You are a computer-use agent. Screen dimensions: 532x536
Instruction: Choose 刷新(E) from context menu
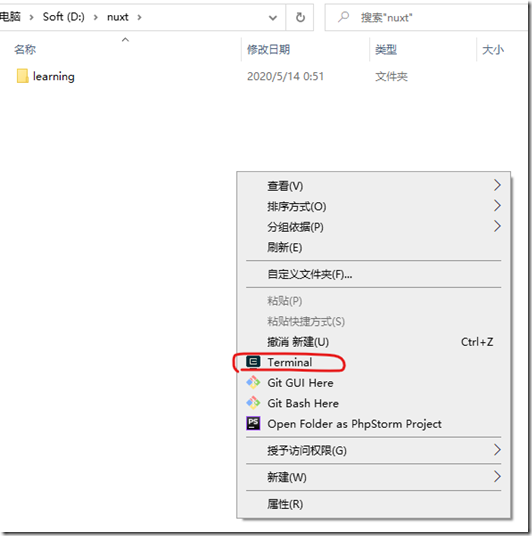(x=373, y=247)
